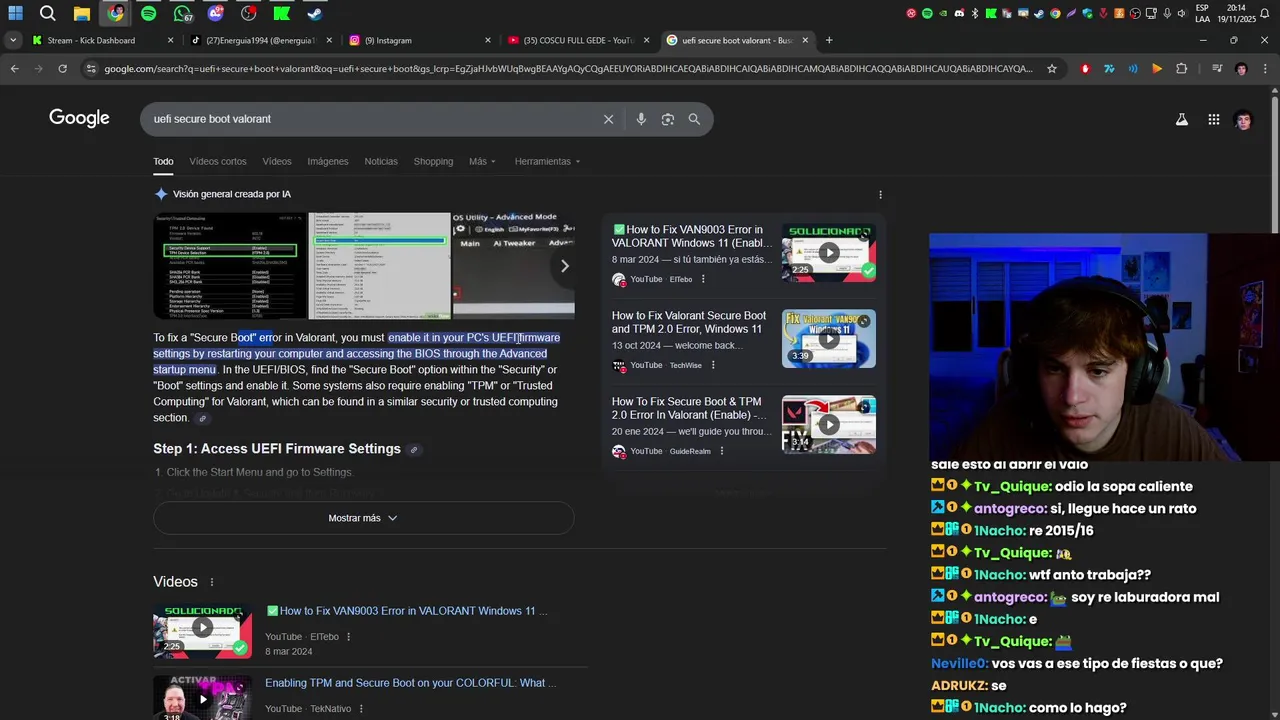This screenshot has height=720, width=1280.
Task: Open the Chrome extensions puzzle icon
Action: coord(1181,68)
